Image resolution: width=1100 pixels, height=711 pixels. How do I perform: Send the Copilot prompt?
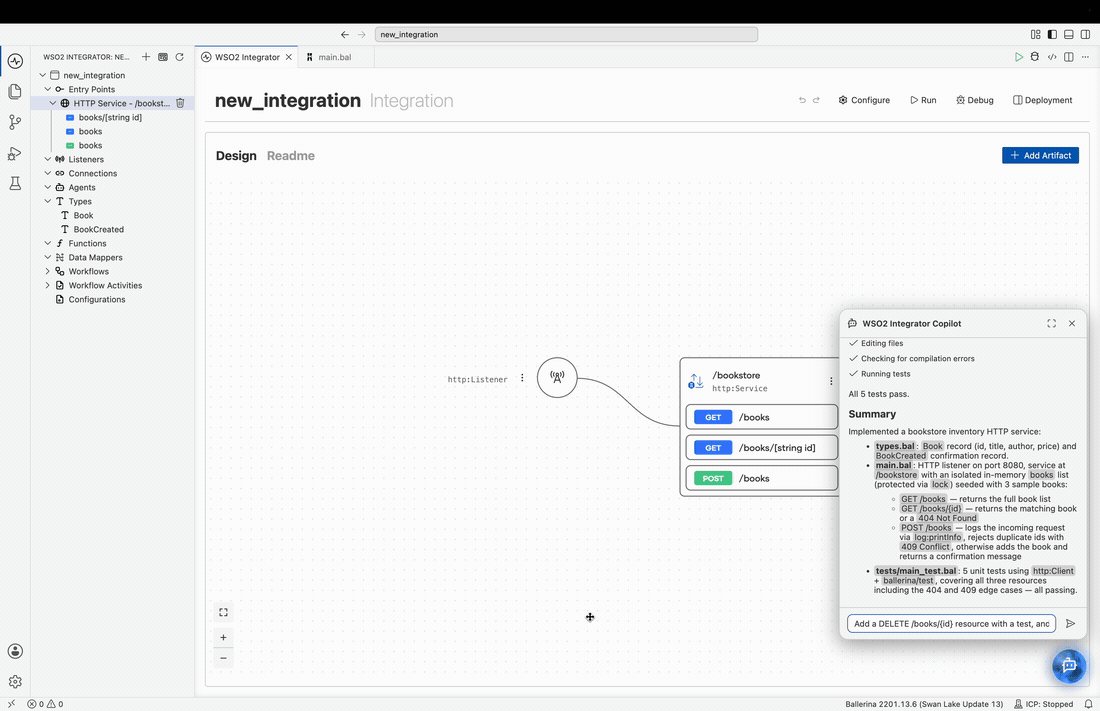[x=1071, y=623]
